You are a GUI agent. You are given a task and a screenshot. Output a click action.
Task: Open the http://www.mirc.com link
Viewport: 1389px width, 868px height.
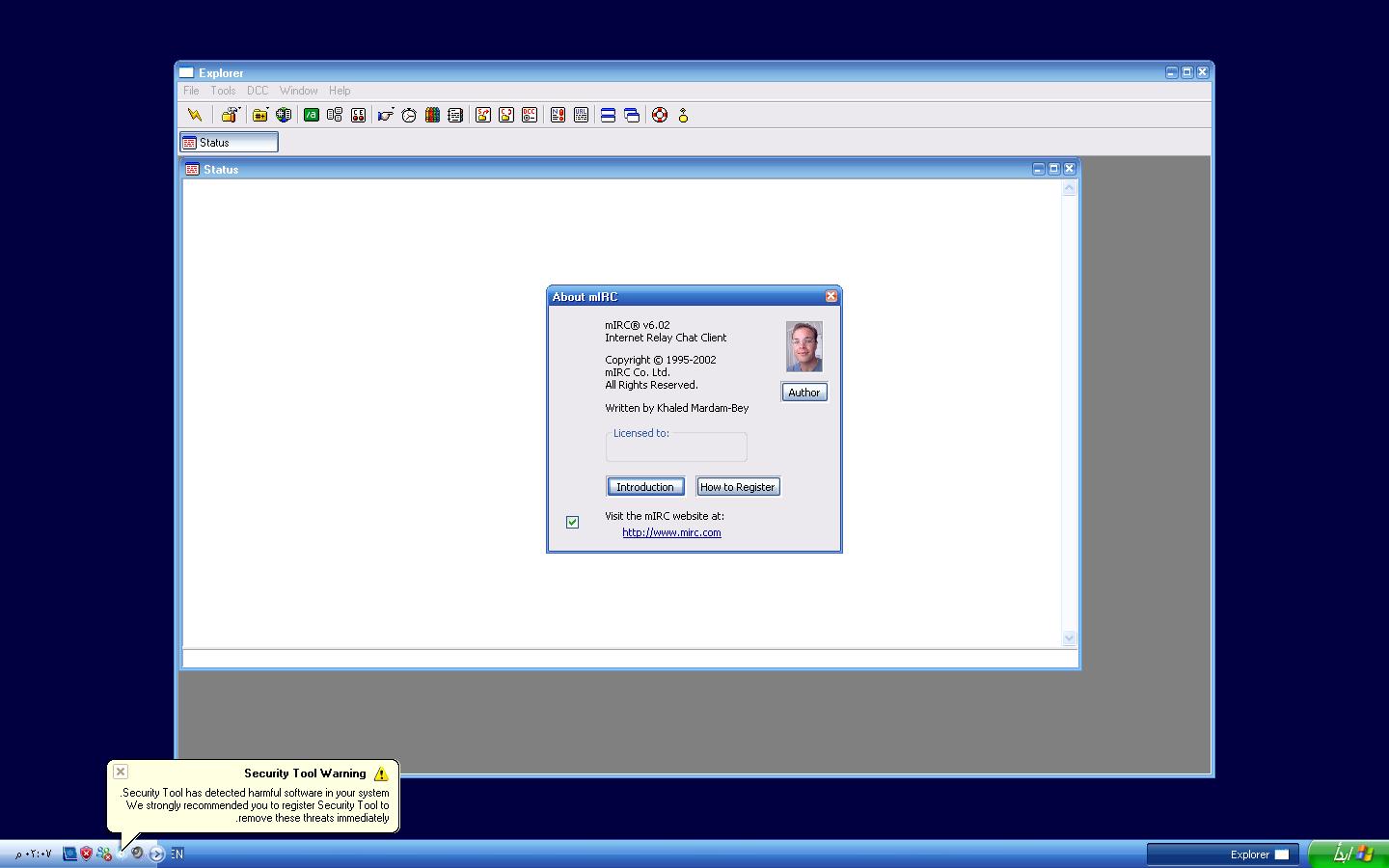coord(671,532)
